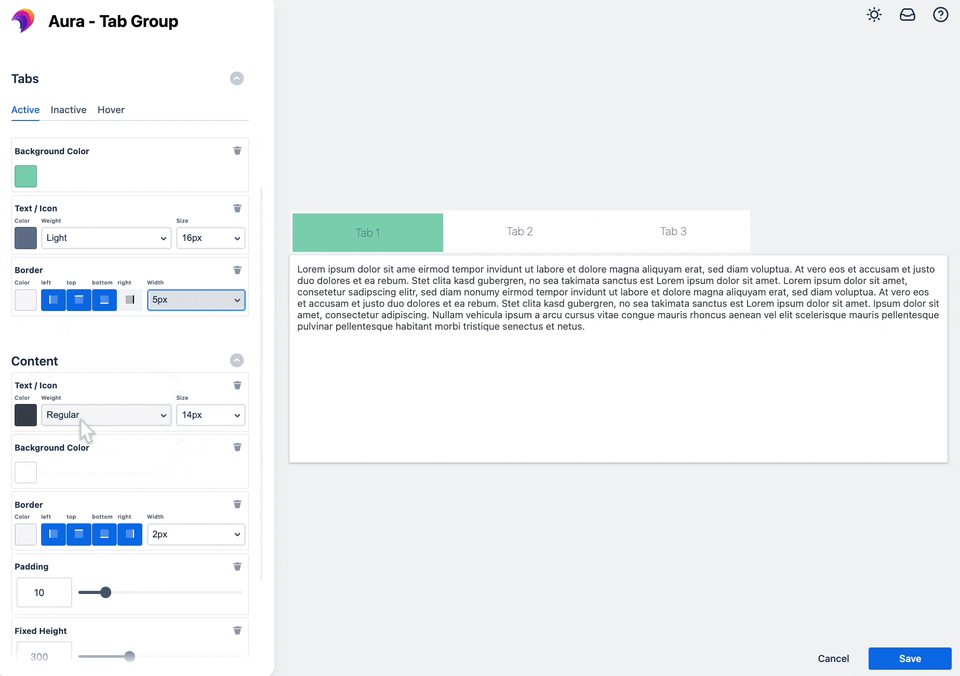Remove the Fixed Height setting
The image size is (960, 676).
[237, 630]
